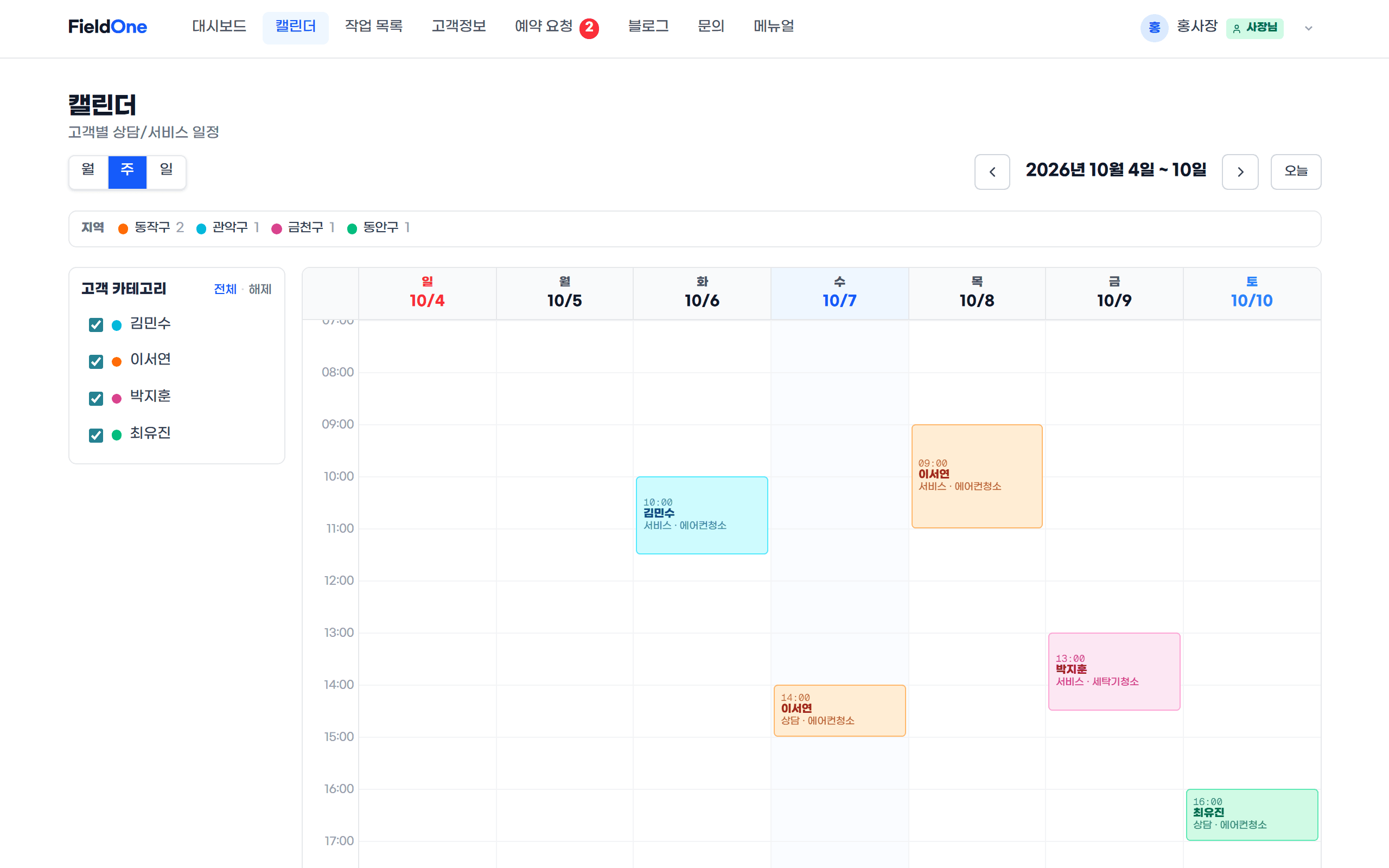Select the 토 10/10 column header
1389x868 pixels.
(x=1251, y=293)
